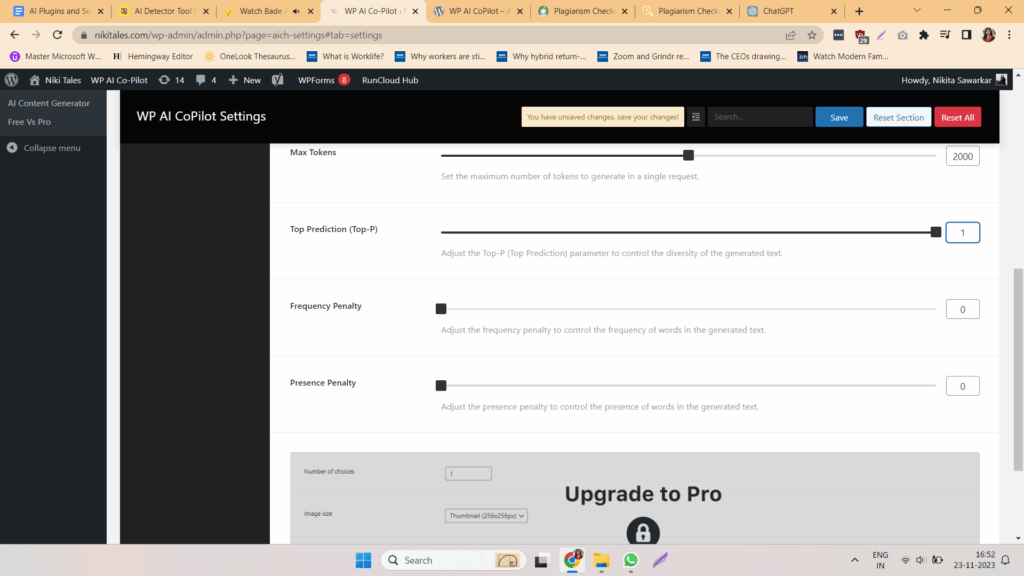
Task: Click the Number of choices field
Action: coord(468,473)
